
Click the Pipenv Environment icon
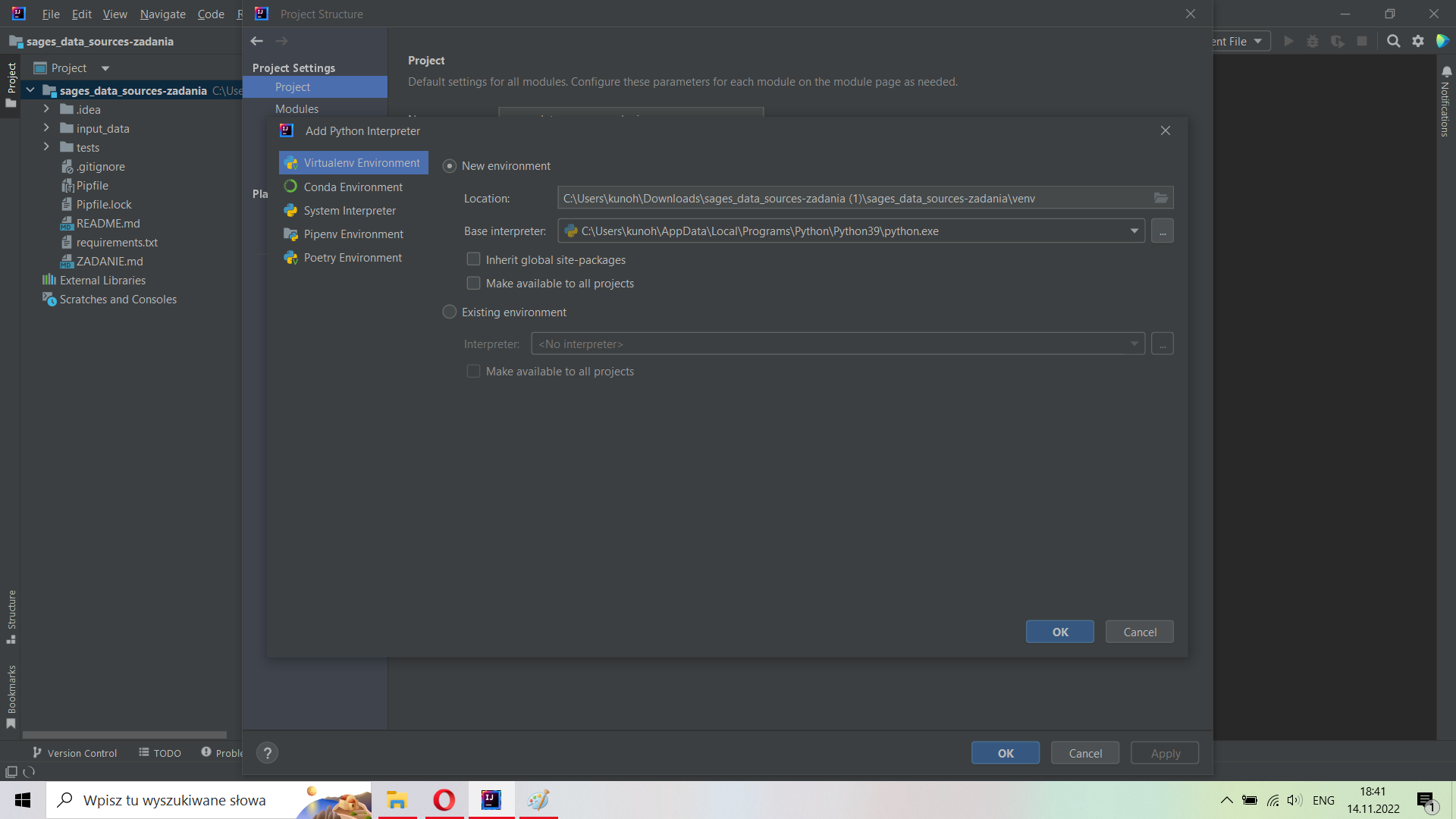pos(291,233)
